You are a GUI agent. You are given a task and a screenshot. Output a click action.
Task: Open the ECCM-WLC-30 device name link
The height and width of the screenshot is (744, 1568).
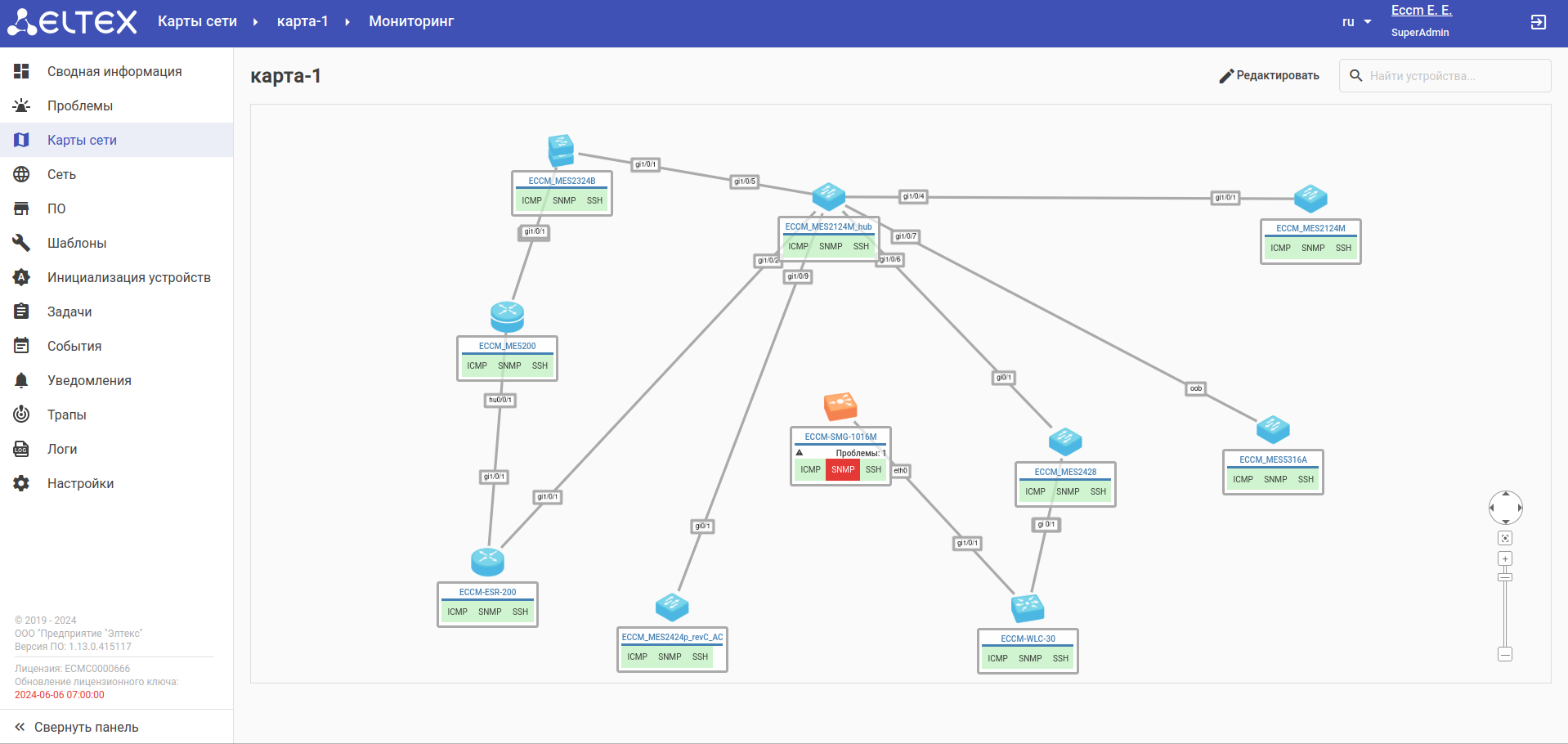(1028, 639)
